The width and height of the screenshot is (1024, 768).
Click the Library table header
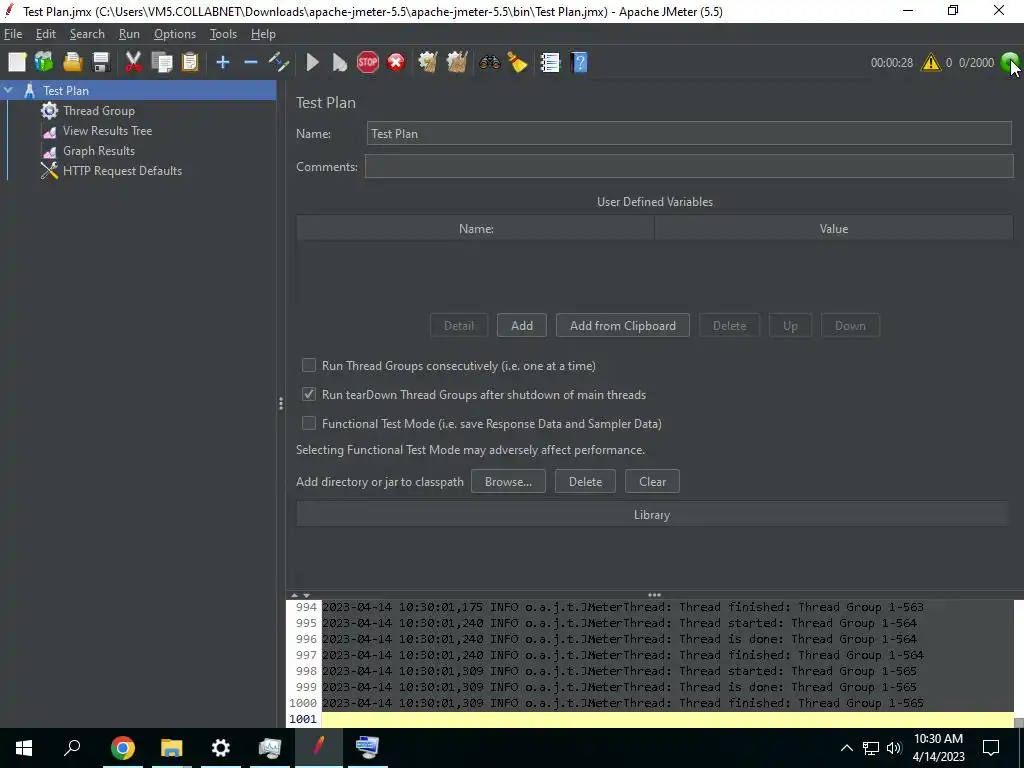coord(653,515)
